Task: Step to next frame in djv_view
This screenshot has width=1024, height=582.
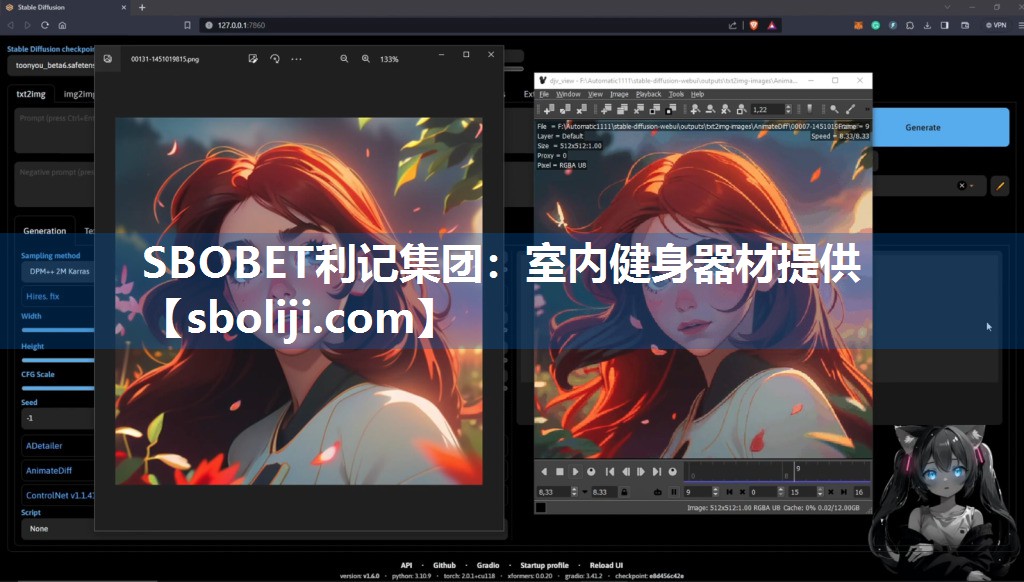Action: (x=641, y=471)
